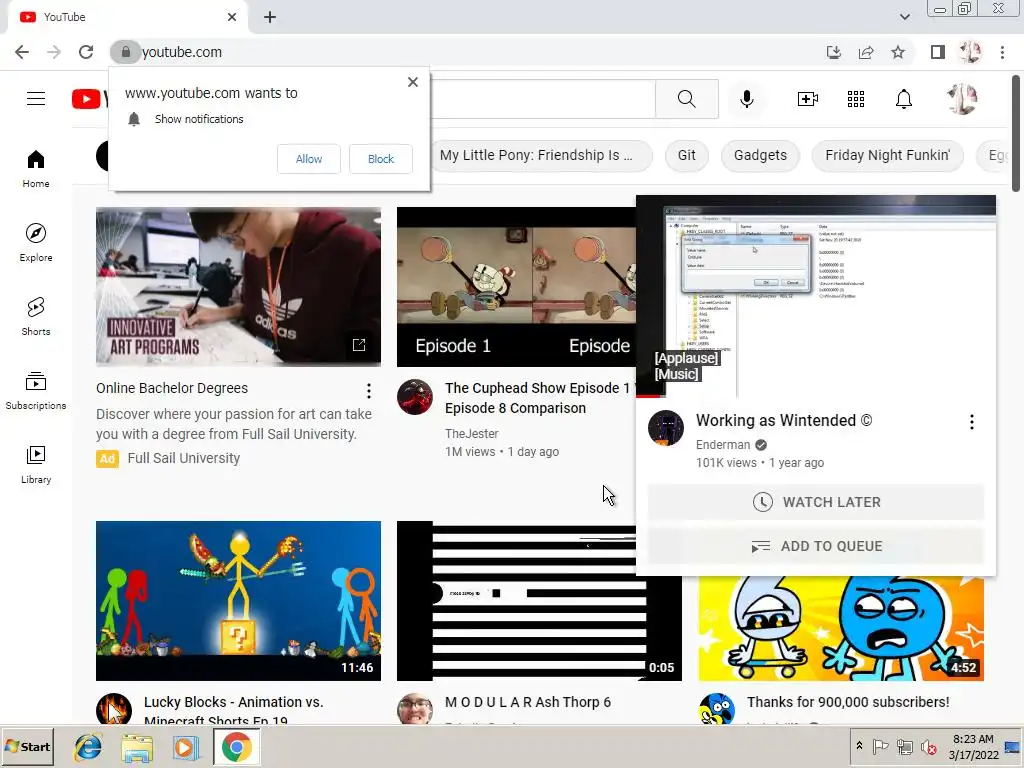
Task: Open Working as Wintended title link
Action: point(784,421)
